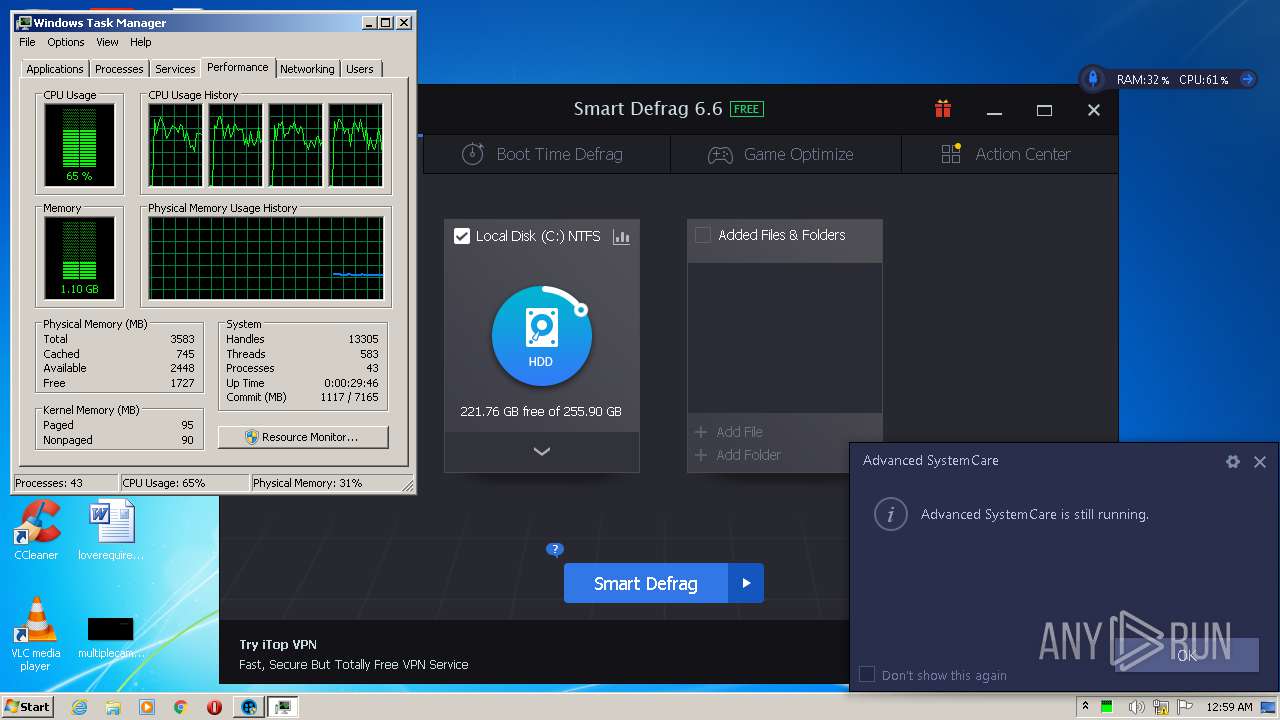Open the black multiplecam desktop file icon
The height and width of the screenshot is (720, 1280).
(111, 637)
